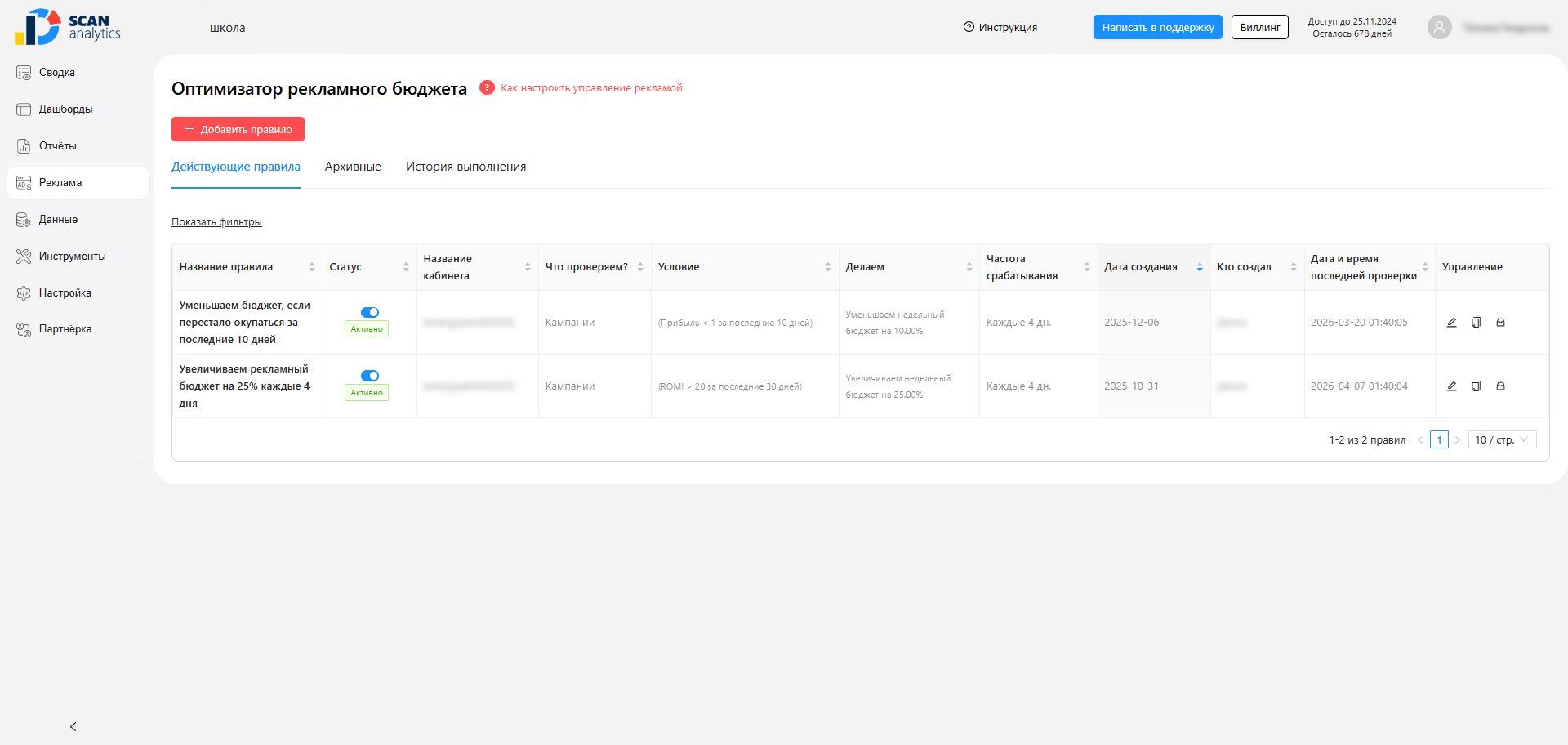This screenshot has height=745, width=1568.
Task: Open Как настроить управление рекламой link
Action: coord(591,87)
